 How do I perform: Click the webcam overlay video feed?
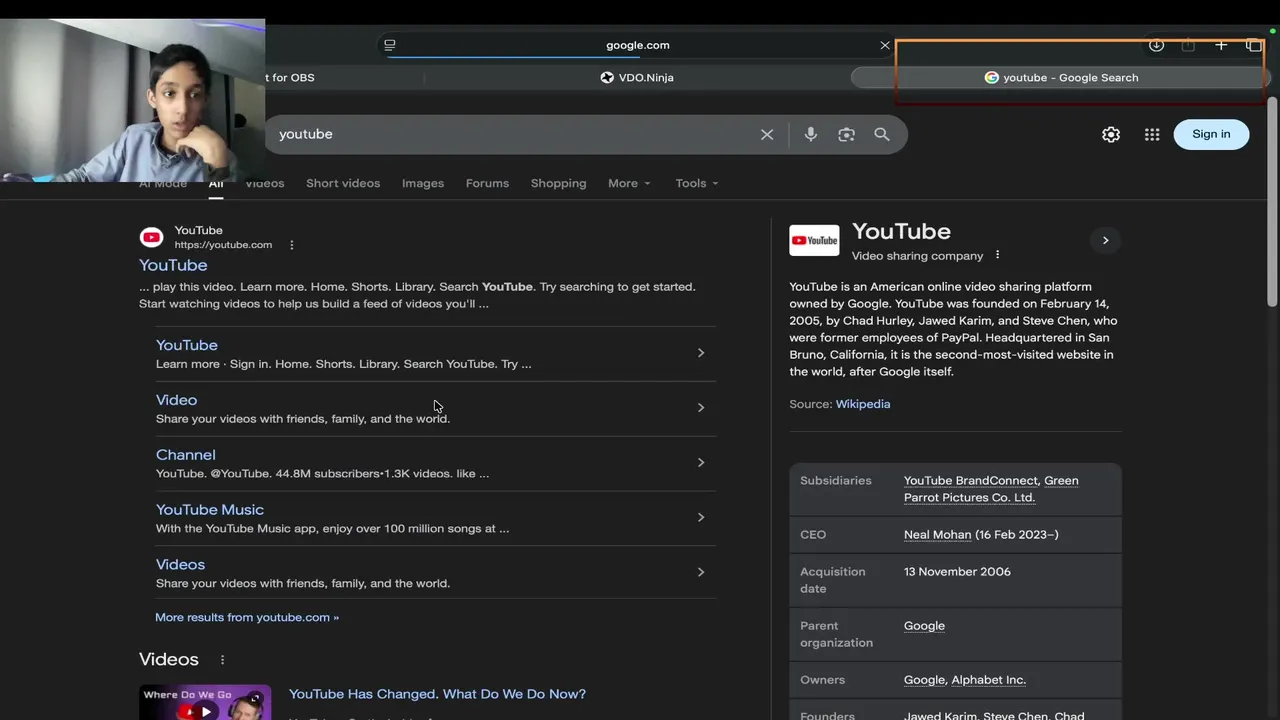click(x=133, y=100)
